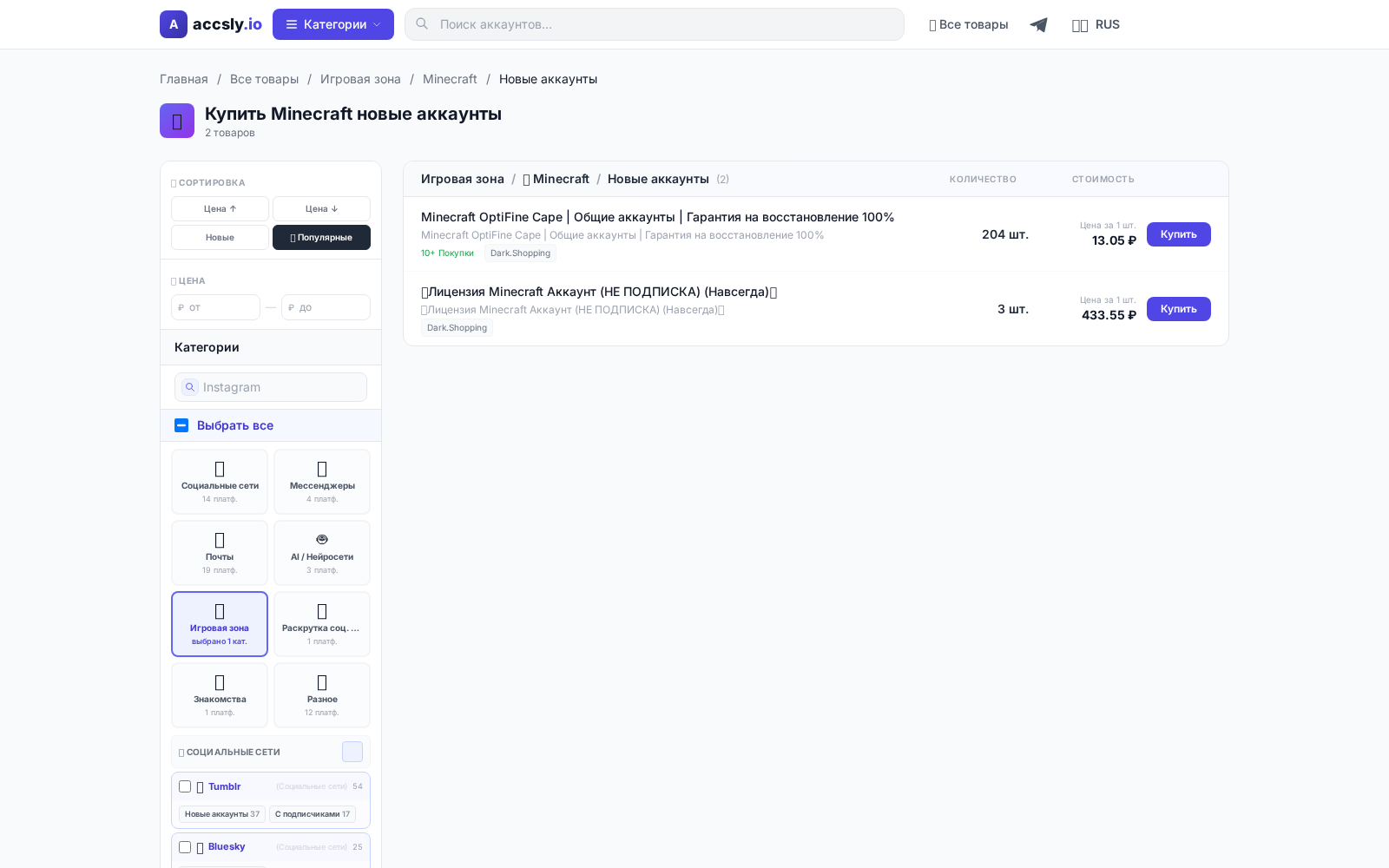1389x868 pixels.
Task: Click the magnifier icon in the top search bar
Action: click(x=422, y=24)
